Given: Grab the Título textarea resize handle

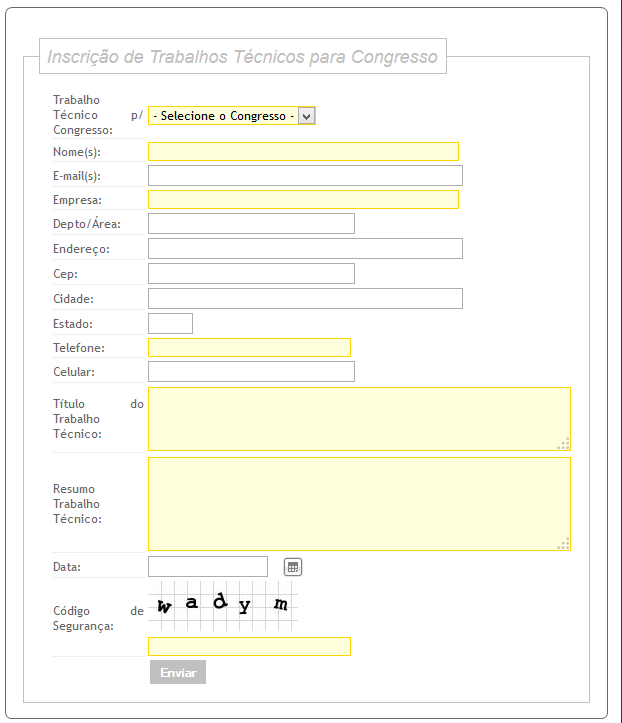Looking at the screenshot, I should tap(565, 444).
